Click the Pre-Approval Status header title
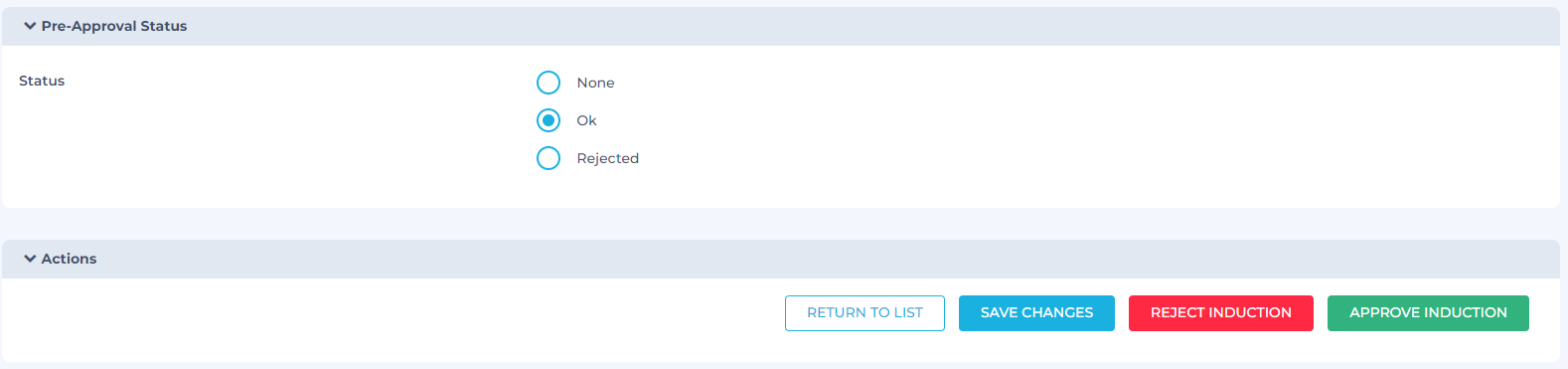Viewport: 1568px width, 369px height. point(114,26)
